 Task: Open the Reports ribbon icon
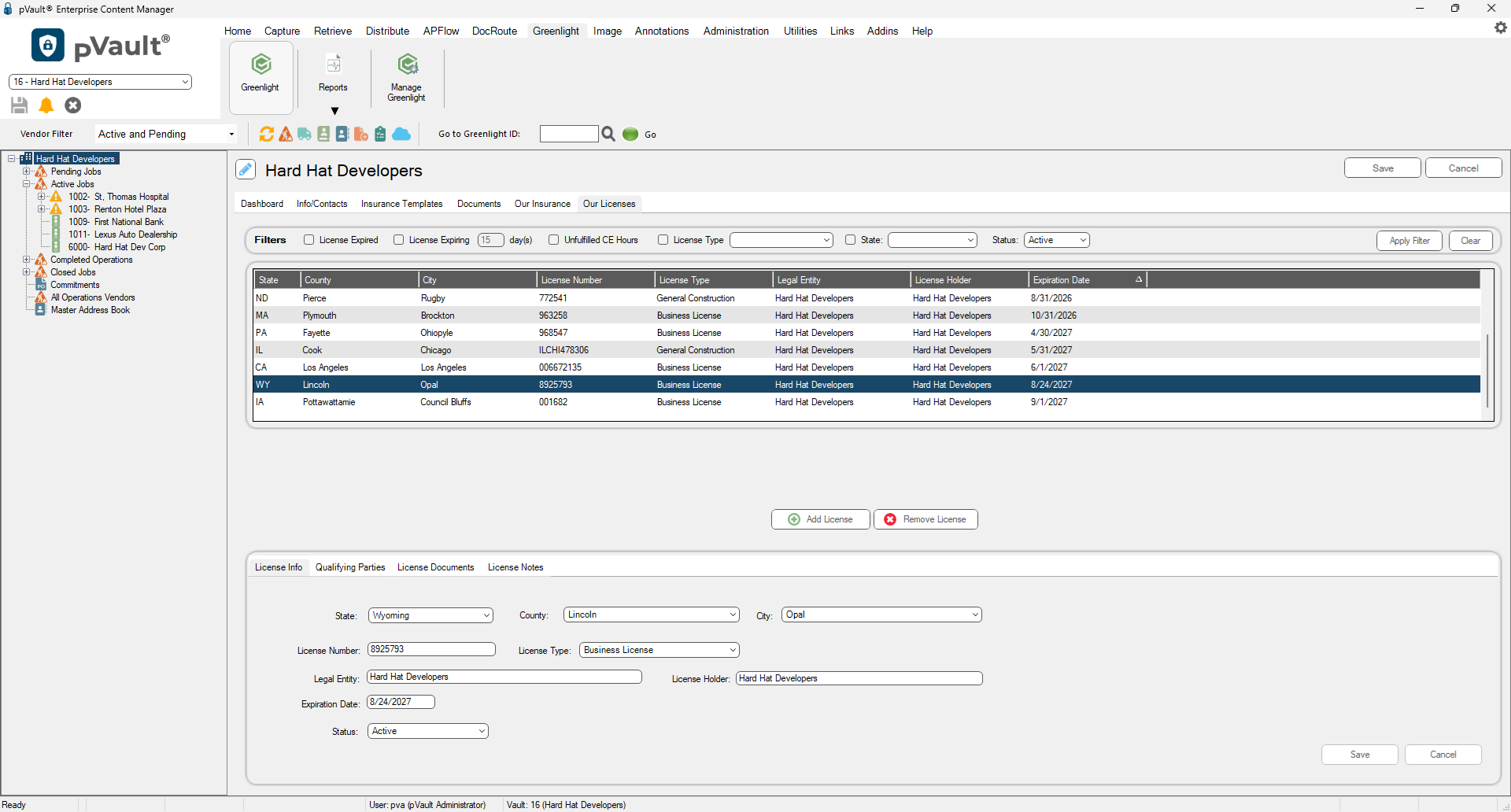pos(333,64)
